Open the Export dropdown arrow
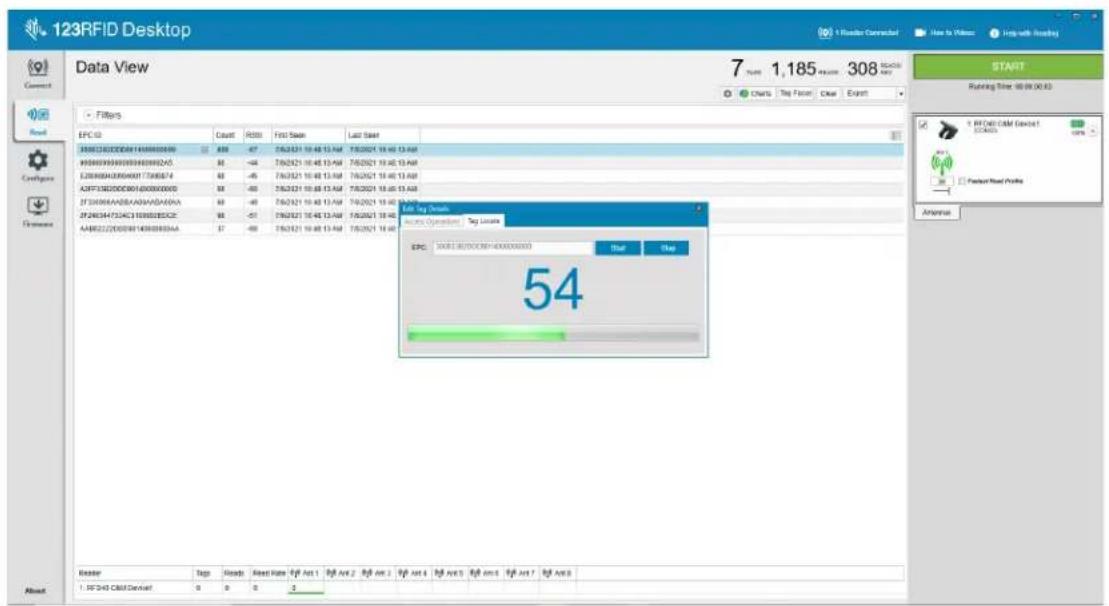Screen dimensions: 1109x606 tap(900, 93)
